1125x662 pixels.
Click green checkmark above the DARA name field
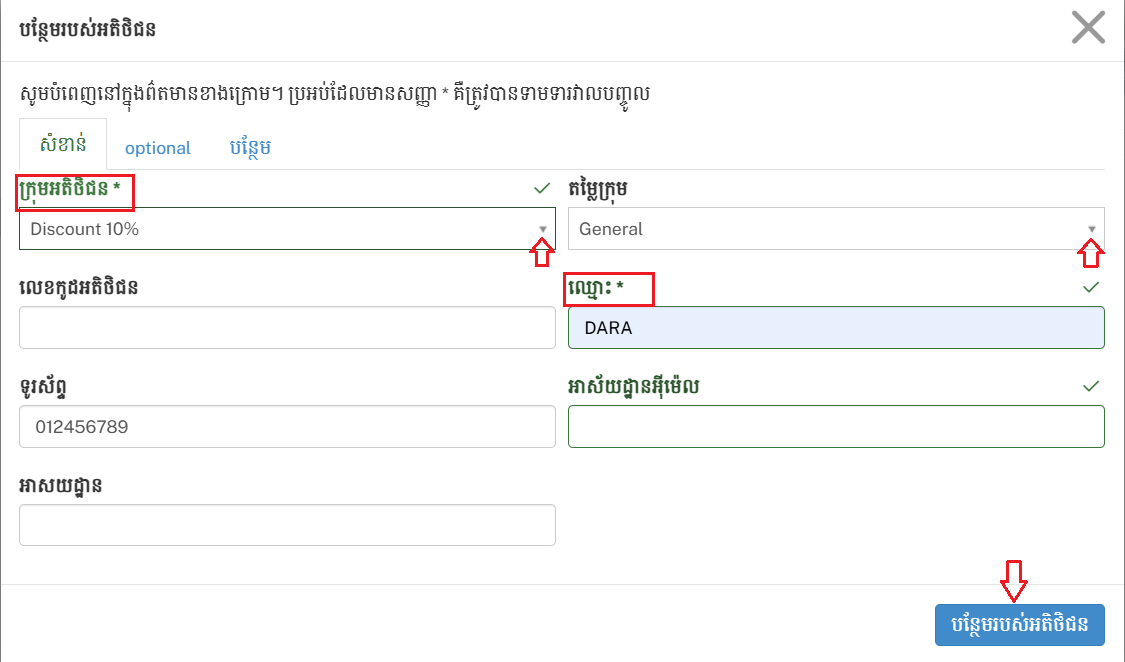click(1091, 287)
